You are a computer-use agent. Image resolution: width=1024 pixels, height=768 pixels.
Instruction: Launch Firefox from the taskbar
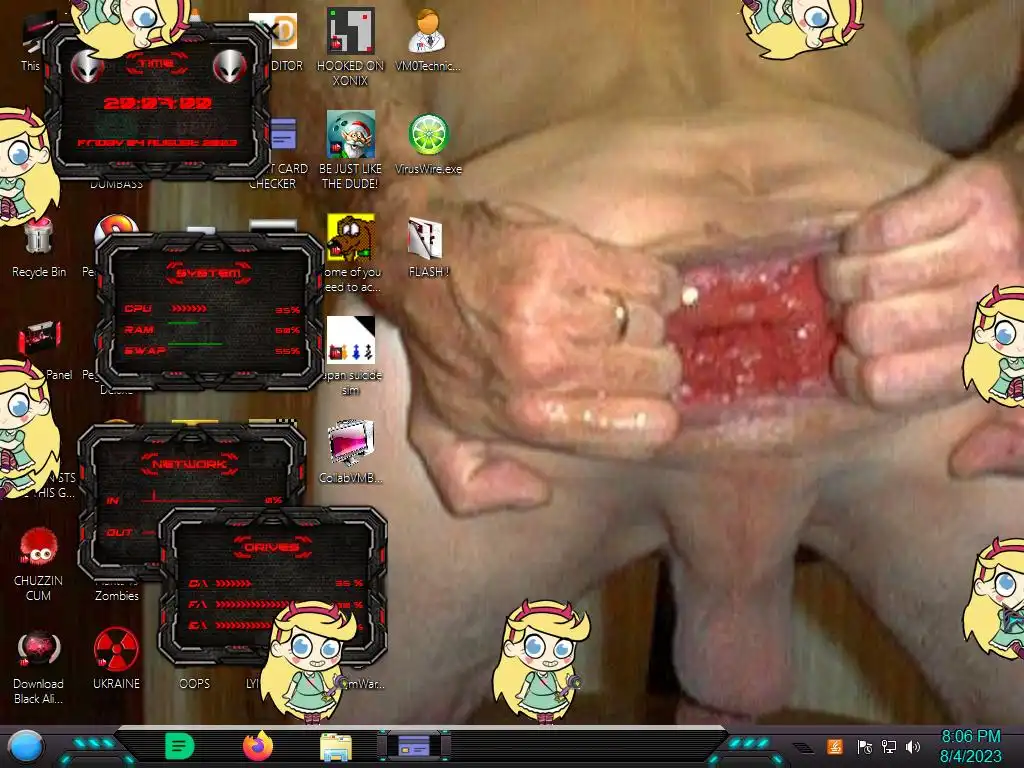click(x=258, y=746)
